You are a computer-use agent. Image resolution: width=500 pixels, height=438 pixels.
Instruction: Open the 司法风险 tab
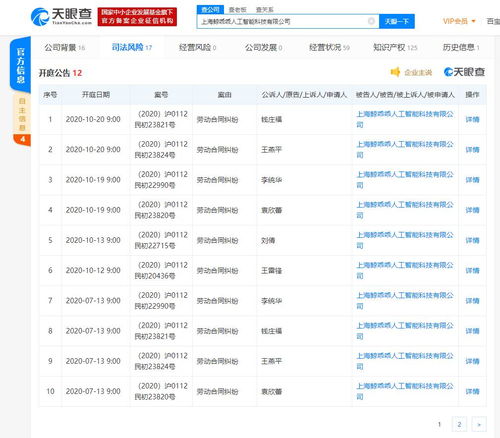(132, 47)
